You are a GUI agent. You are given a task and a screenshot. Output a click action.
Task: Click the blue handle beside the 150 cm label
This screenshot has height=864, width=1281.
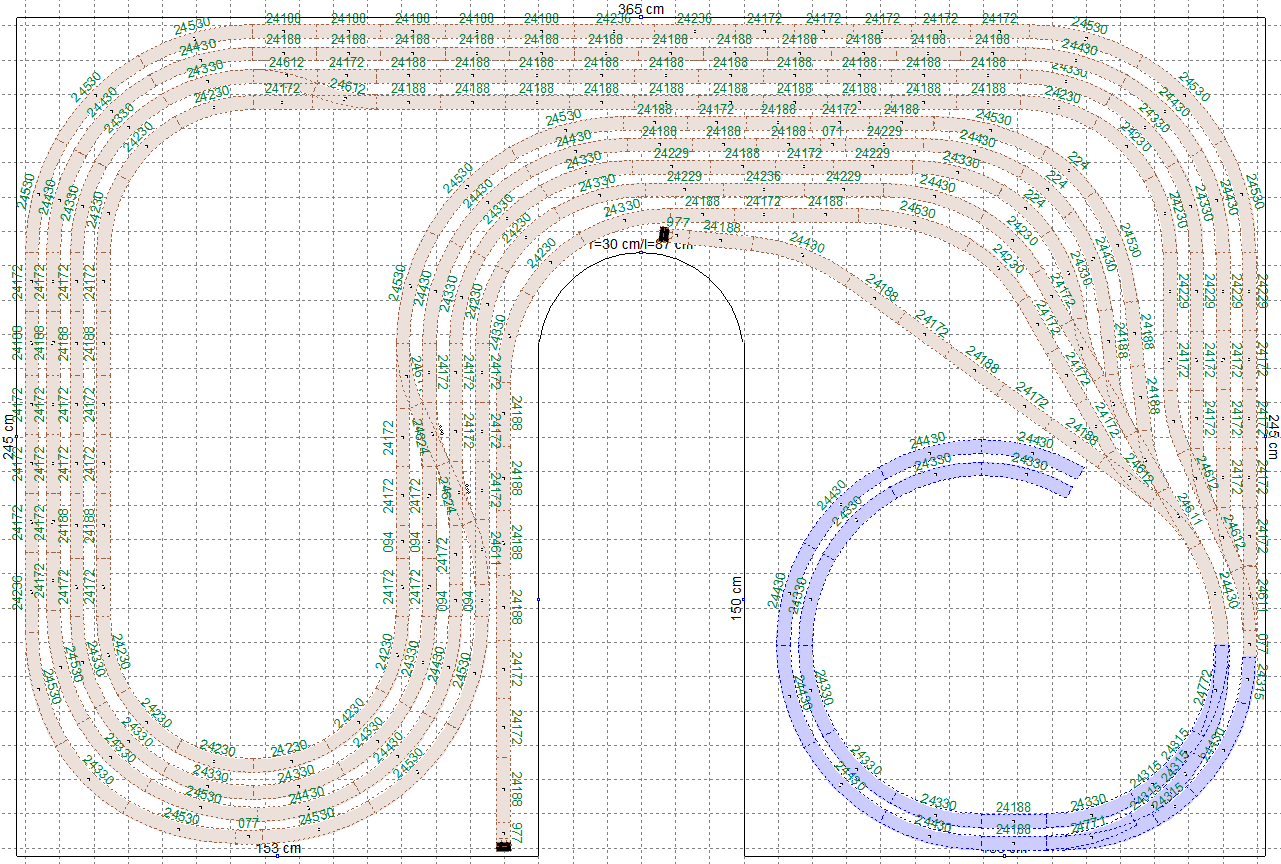pyautogui.click(x=743, y=599)
